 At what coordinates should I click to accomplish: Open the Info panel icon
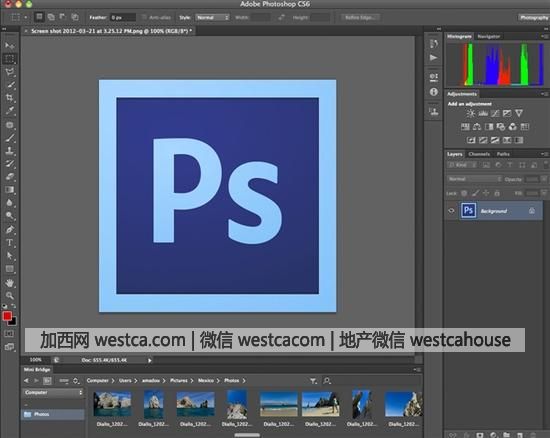point(434,92)
